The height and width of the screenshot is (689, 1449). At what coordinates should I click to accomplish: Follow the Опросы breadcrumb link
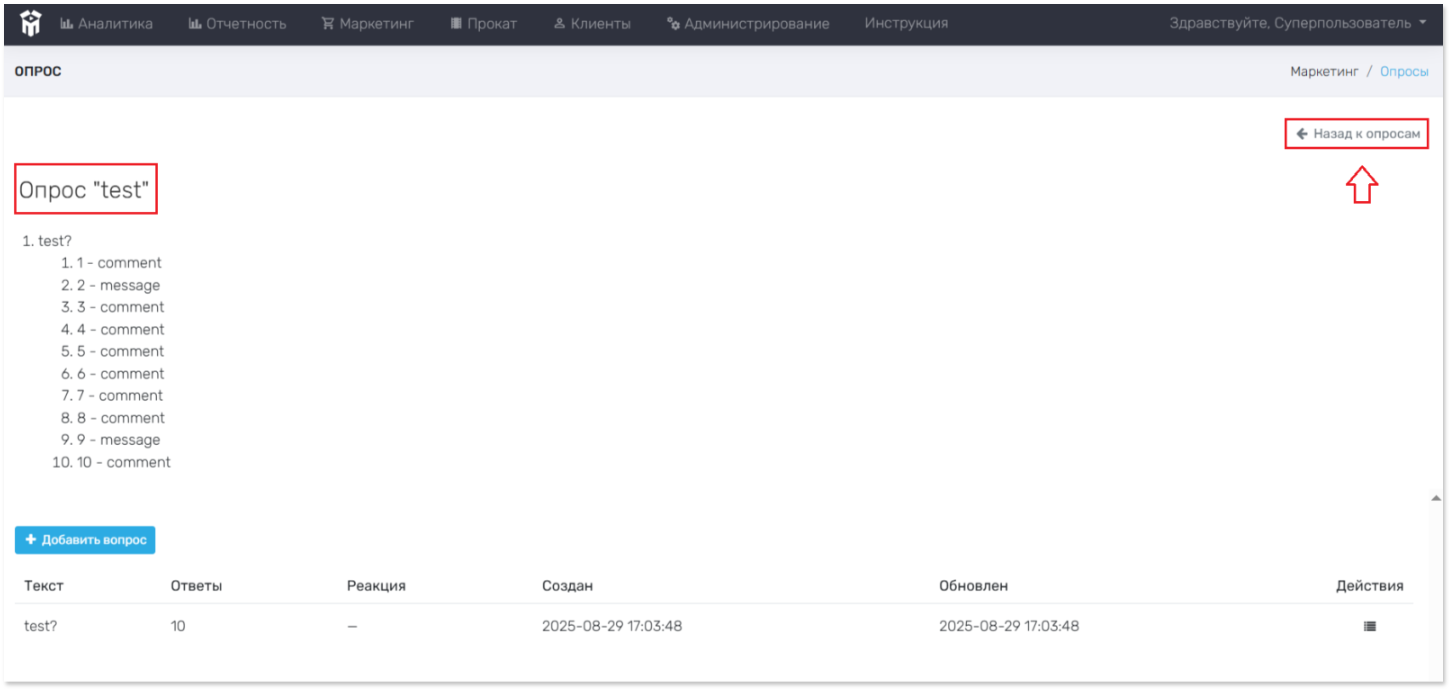[x=1404, y=72]
